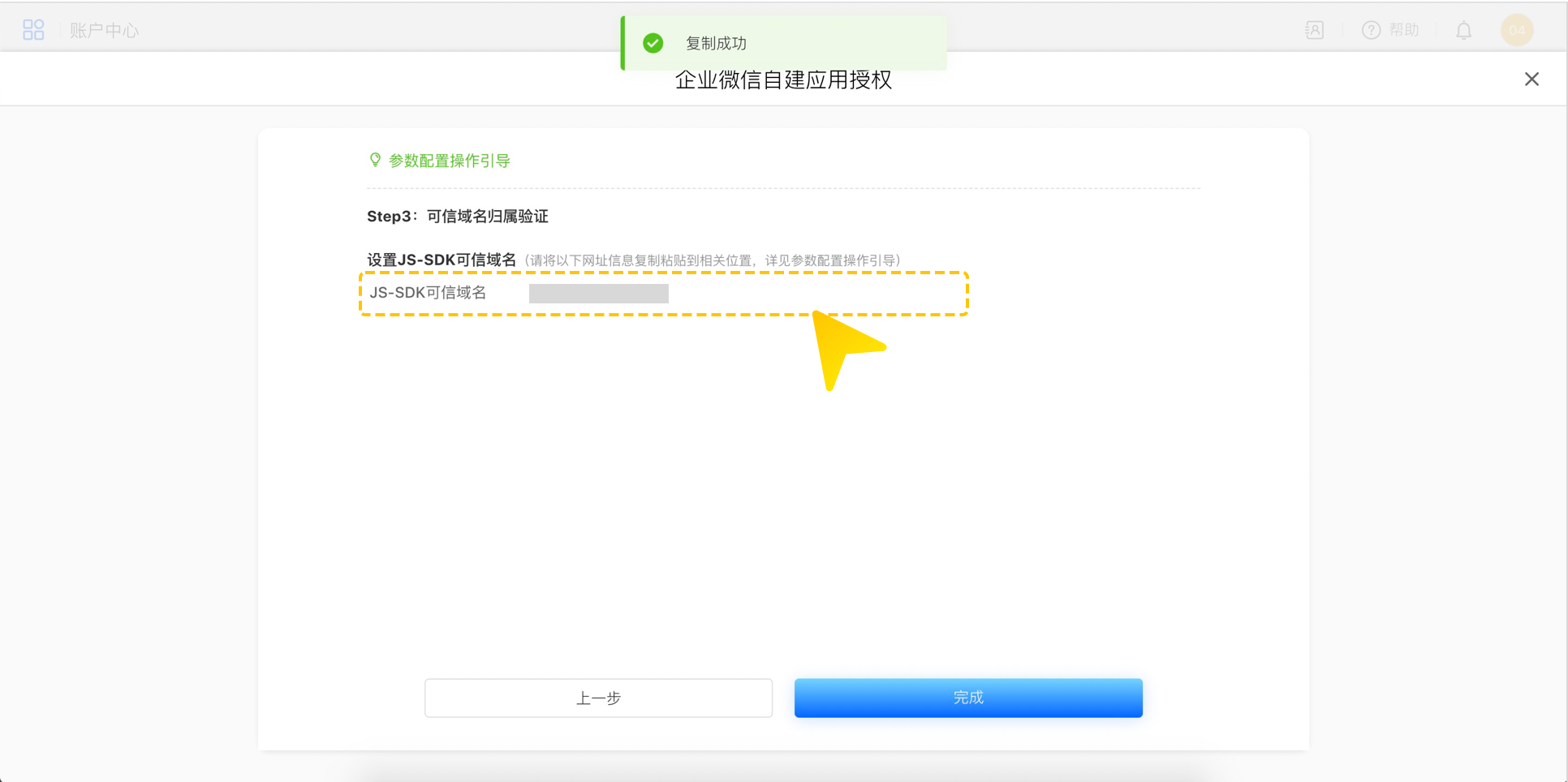The height and width of the screenshot is (782, 1568).
Task: Click the help question mark icon
Action: [1371, 30]
